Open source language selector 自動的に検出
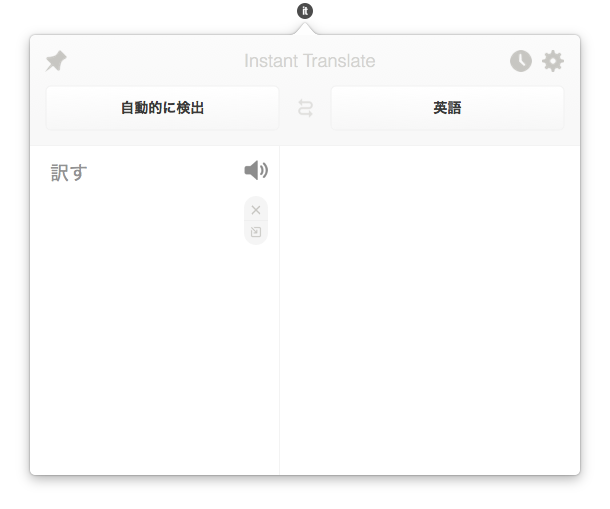Viewport: 610px width, 509px height. coord(163,108)
